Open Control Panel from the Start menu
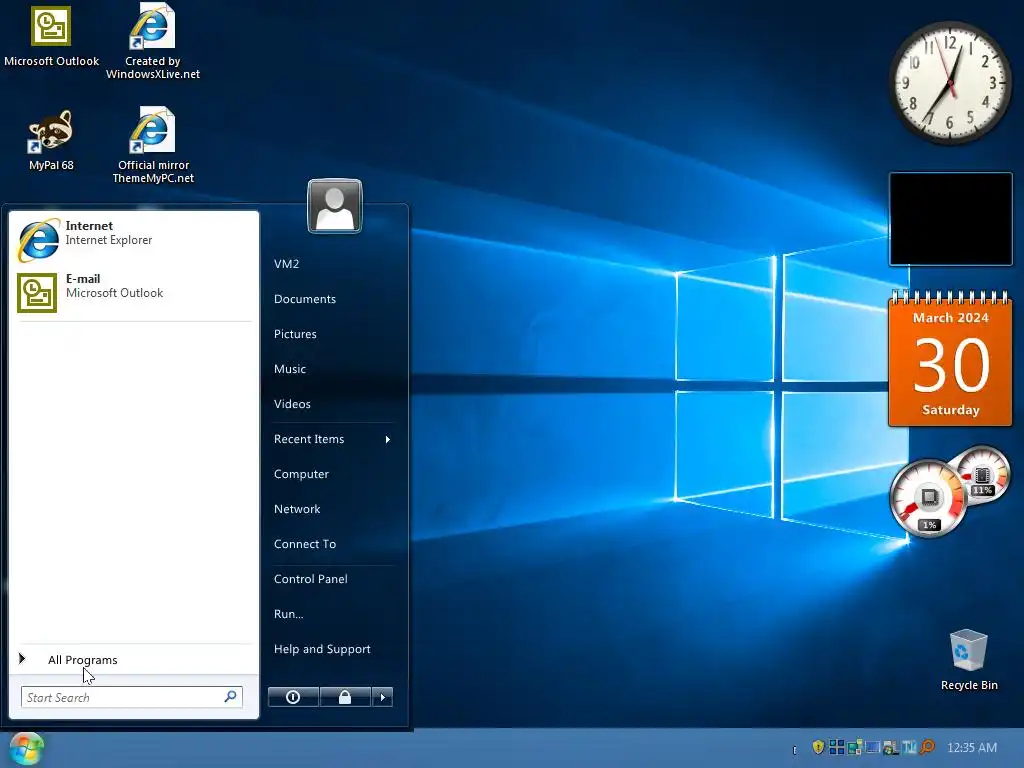 [311, 579]
